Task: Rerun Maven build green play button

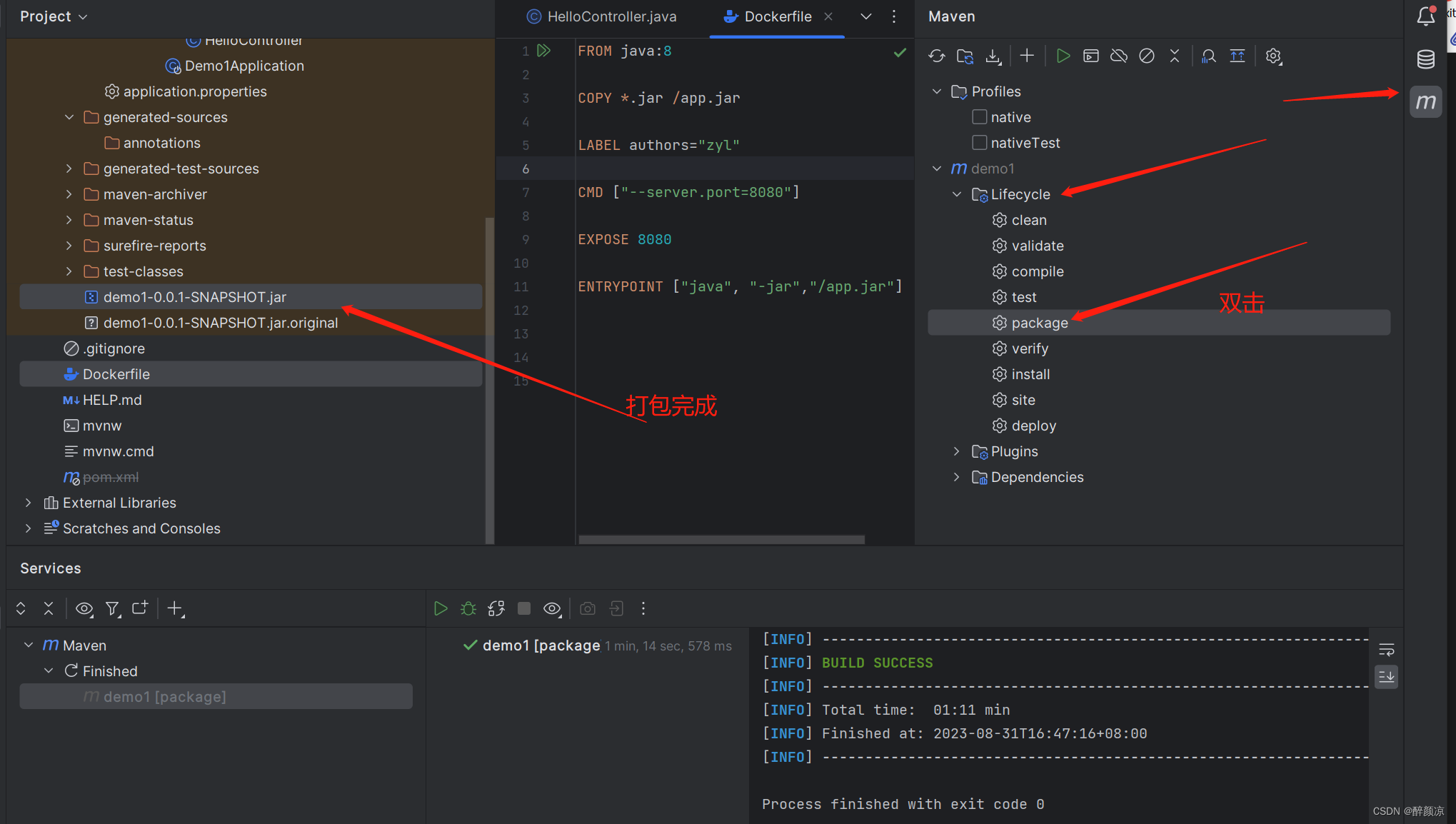Action: [441, 608]
